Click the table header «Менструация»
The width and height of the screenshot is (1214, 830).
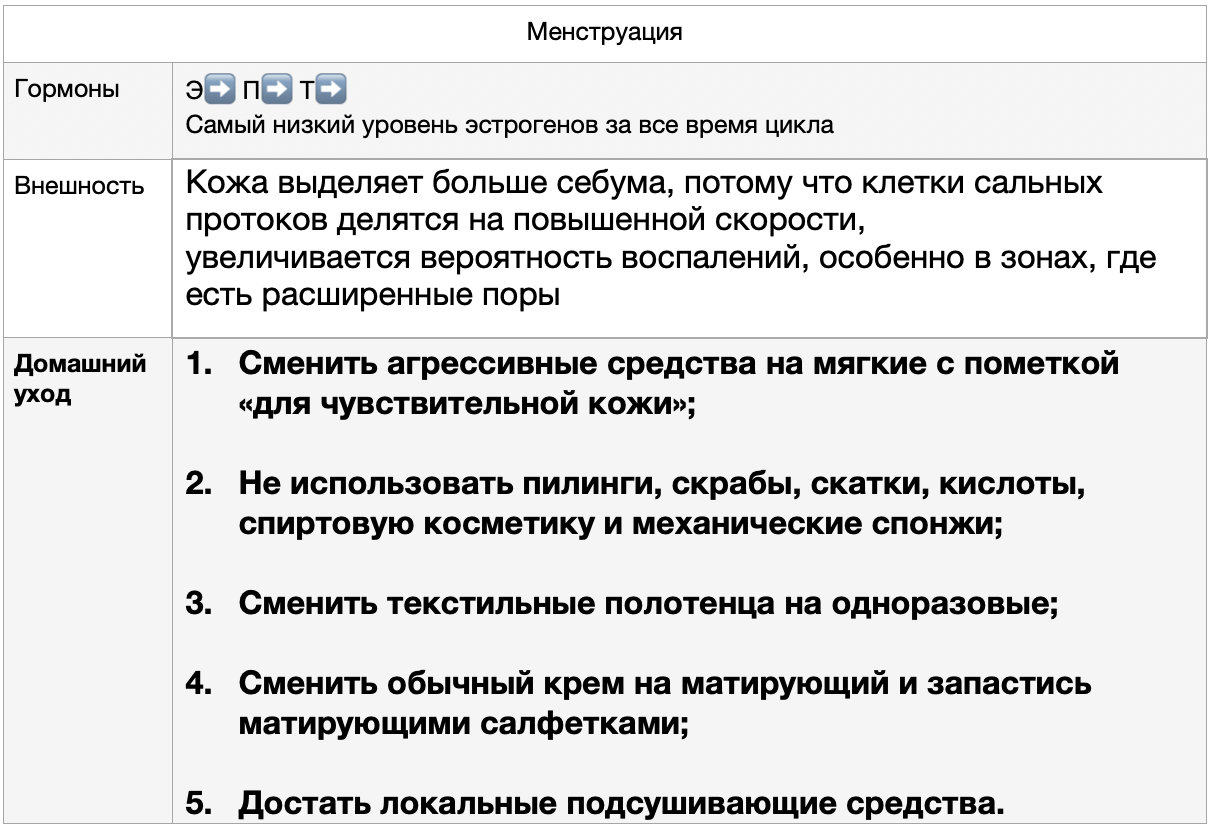604,33
